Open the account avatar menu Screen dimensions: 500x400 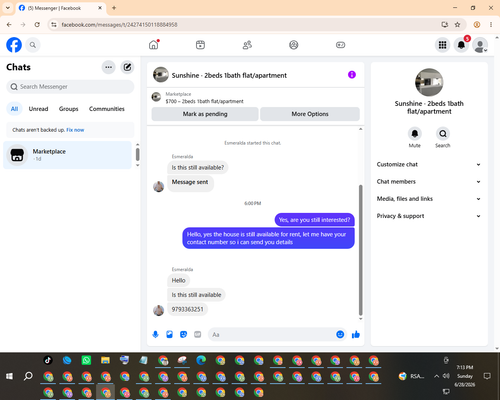(x=480, y=45)
